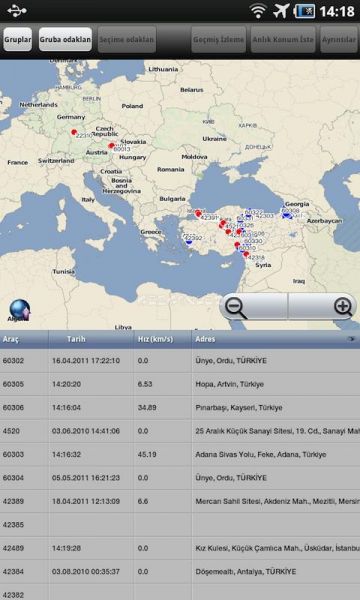Open the Gruplar button
This screenshot has height=600, width=360.
[18, 39]
